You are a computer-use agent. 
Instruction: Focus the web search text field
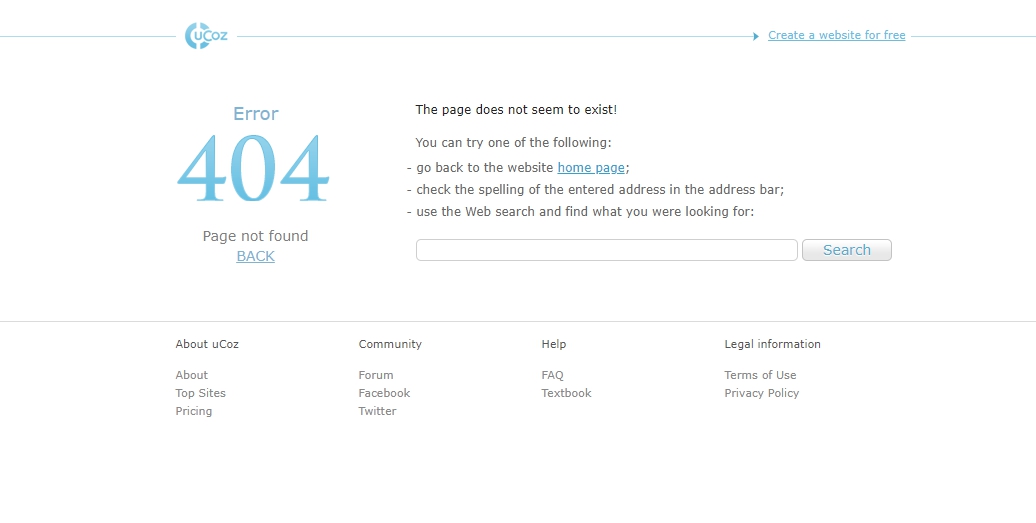(x=606, y=250)
